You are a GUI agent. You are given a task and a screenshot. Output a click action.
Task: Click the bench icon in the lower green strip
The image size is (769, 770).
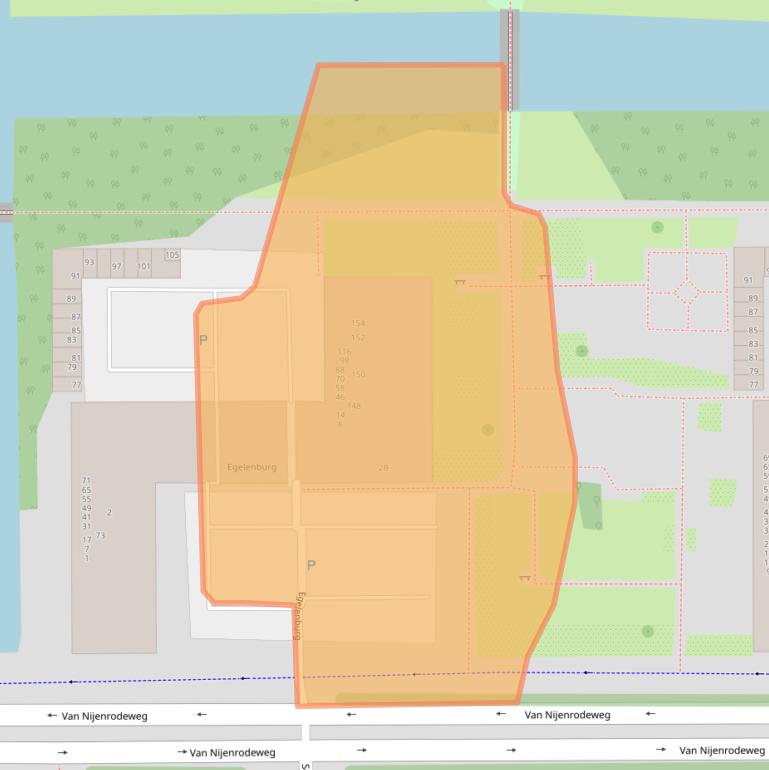(x=524, y=577)
